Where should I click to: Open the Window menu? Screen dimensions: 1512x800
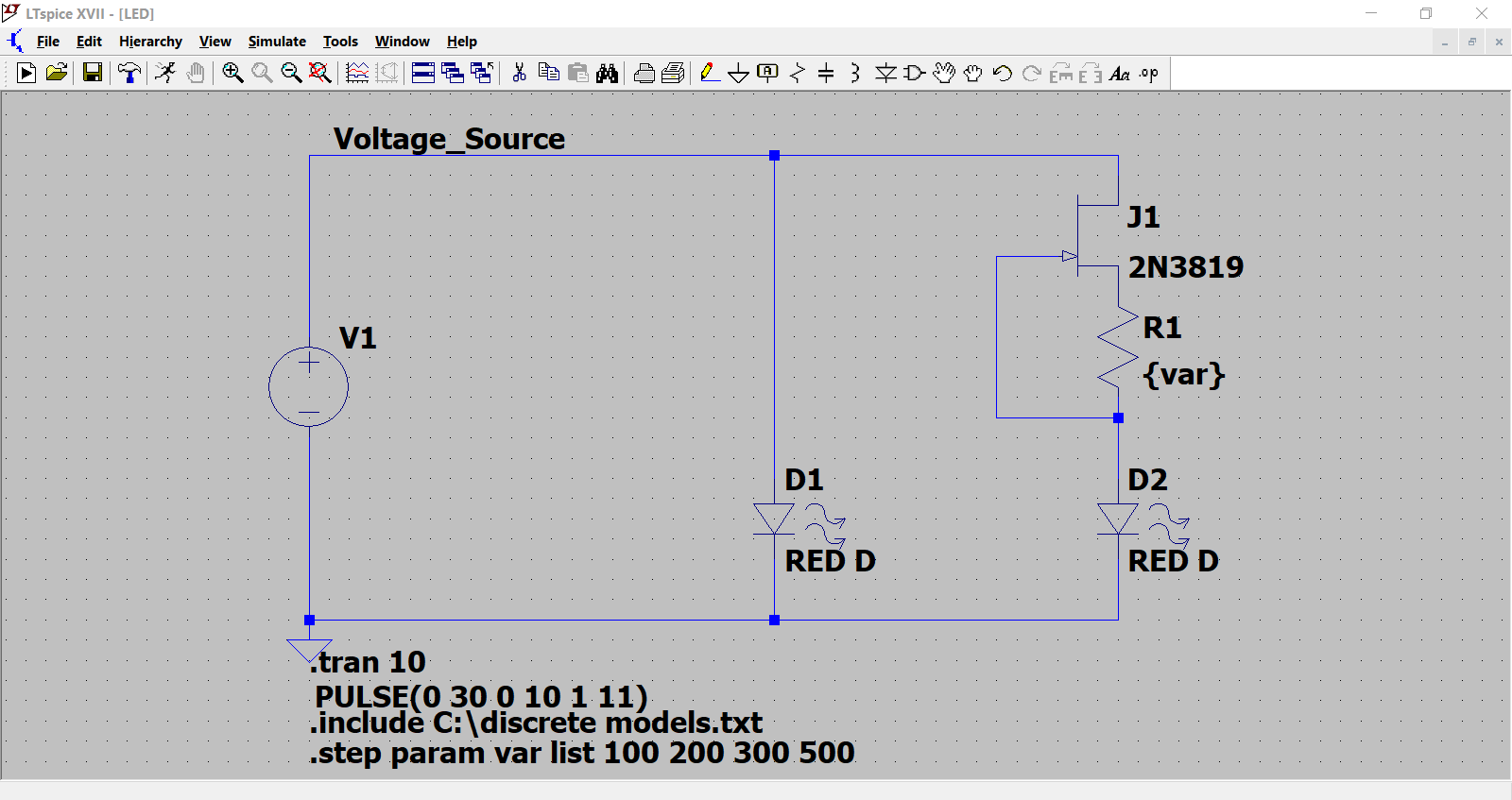coord(402,42)
